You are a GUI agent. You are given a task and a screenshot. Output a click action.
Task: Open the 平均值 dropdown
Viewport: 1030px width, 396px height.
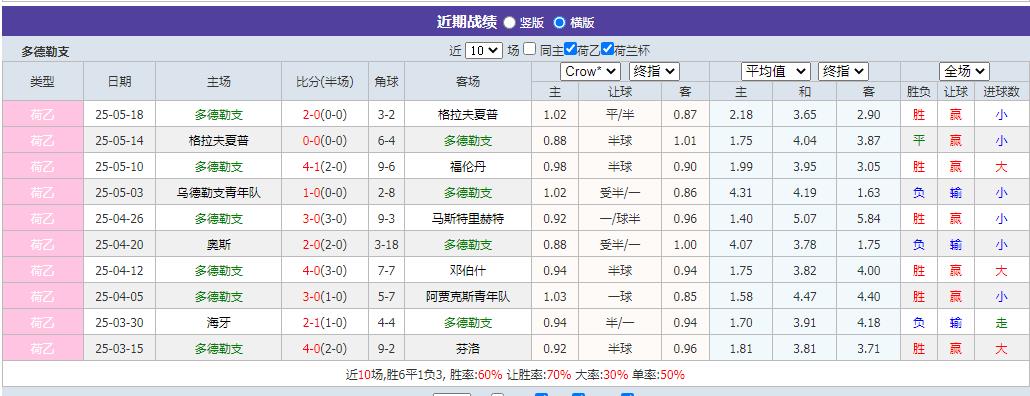click(x=776, y=72)
